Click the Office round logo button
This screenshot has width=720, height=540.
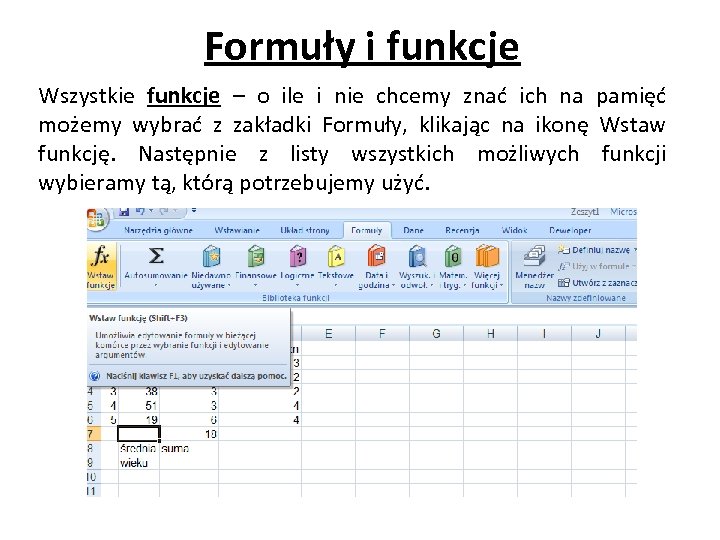pos(96,218)
